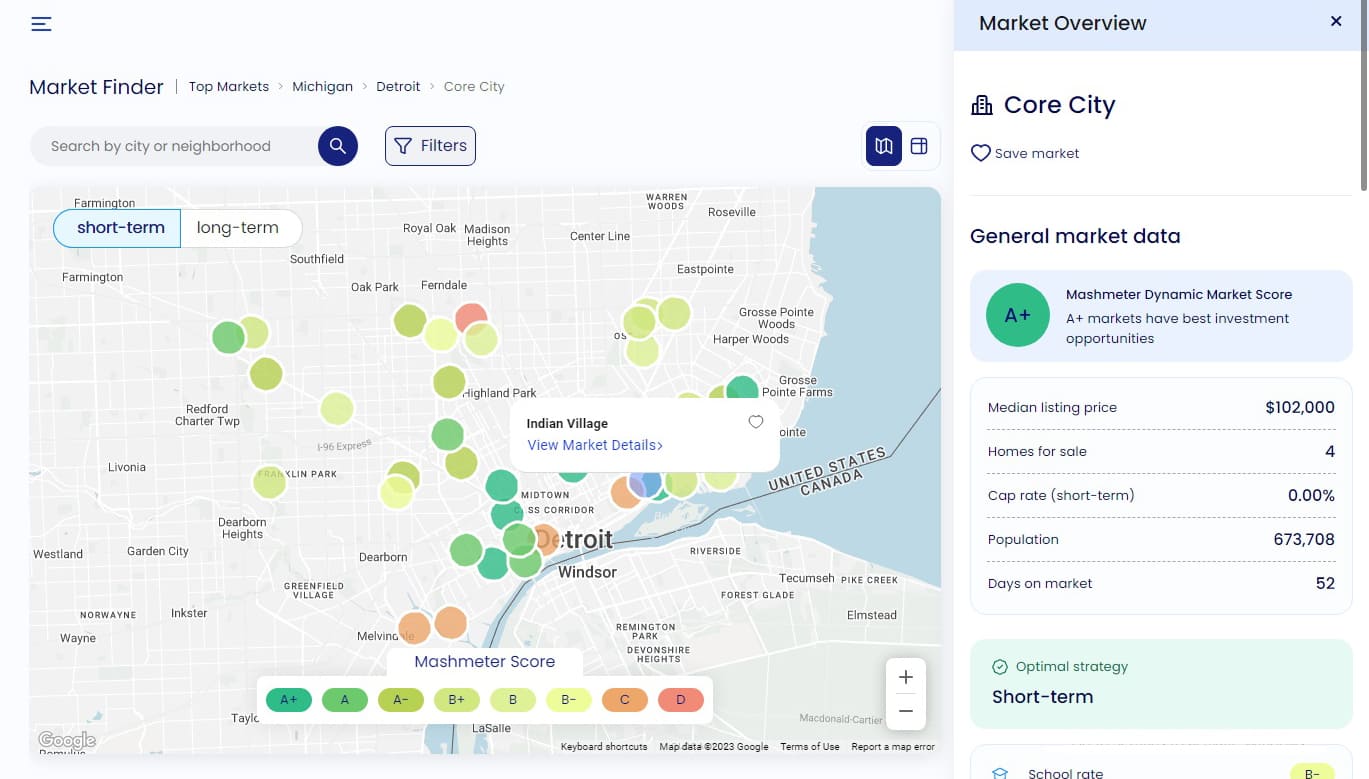Click the A+ Mashmeter score badge
Viewport: 1369px width, 779px height.
tap(1017, 315)
